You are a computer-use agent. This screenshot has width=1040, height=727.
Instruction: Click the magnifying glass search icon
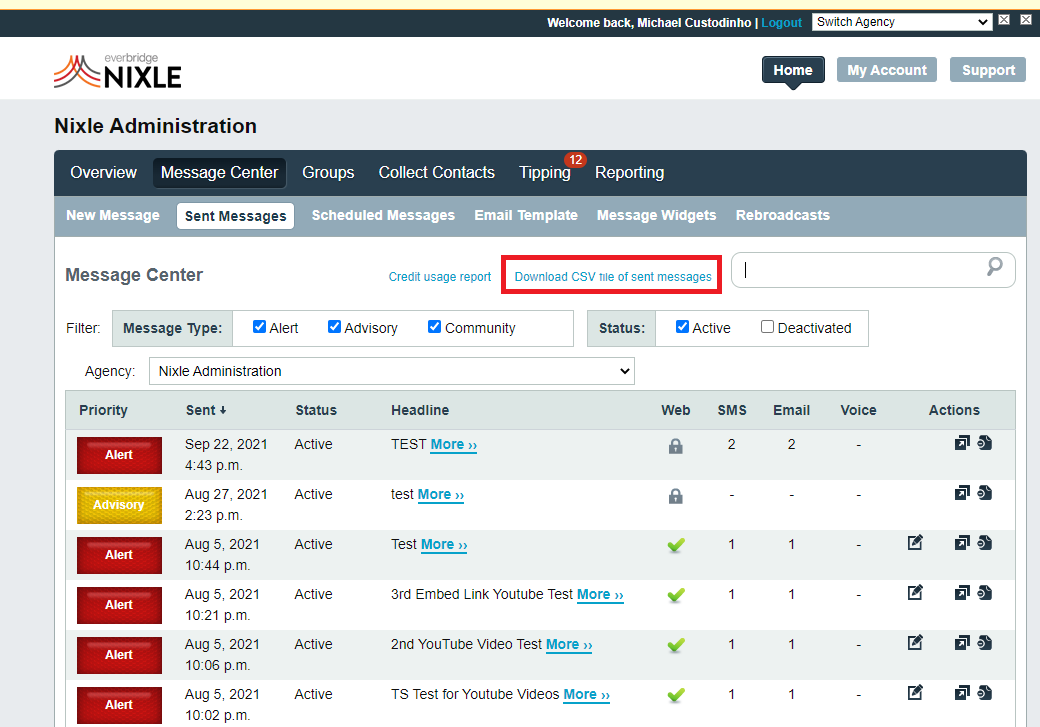point(994,267)
